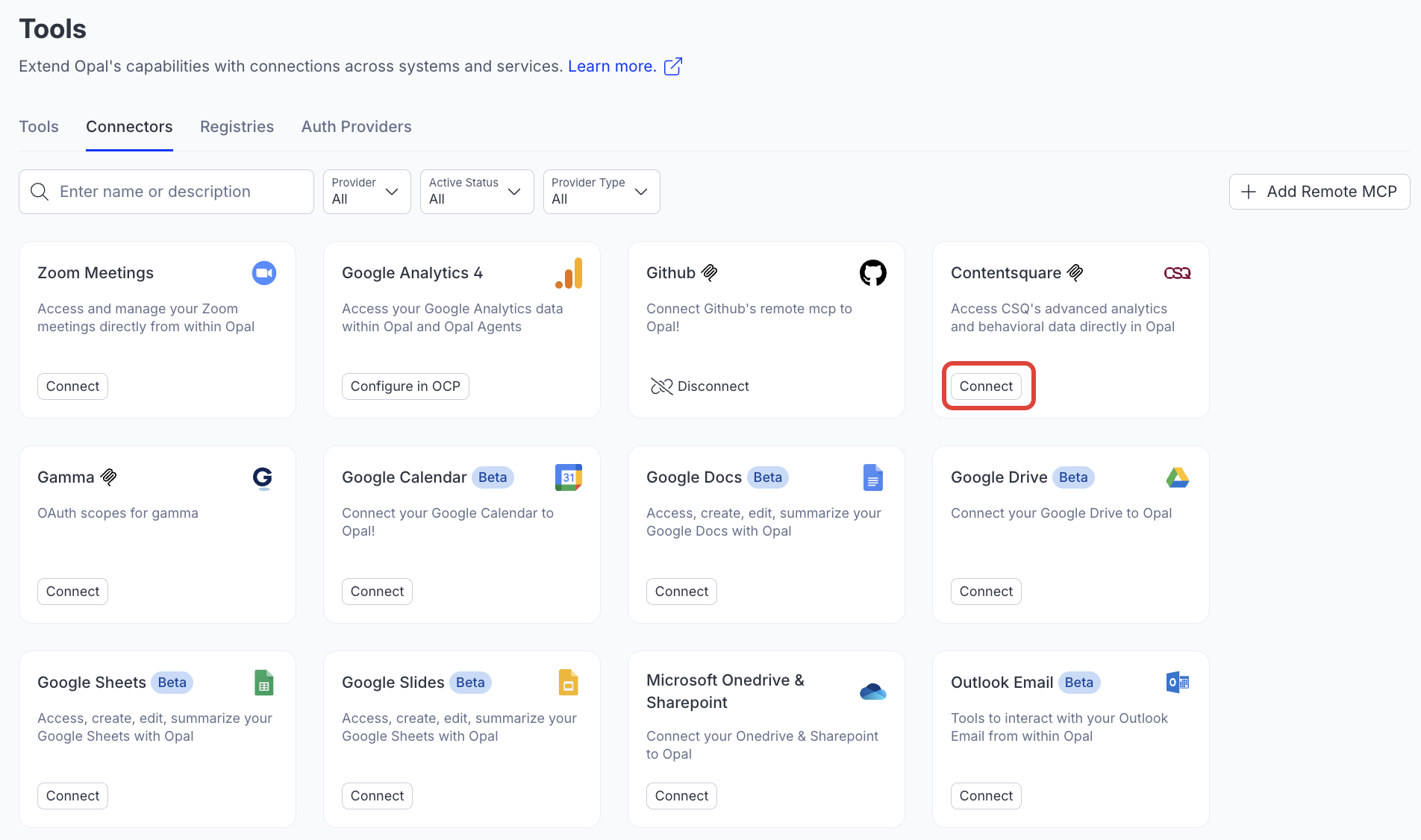Connect Microsoft Onedrive & Sharepoint
This screenshot has width=1421, height=840.
pyautogui.click(x=681, y=796)
